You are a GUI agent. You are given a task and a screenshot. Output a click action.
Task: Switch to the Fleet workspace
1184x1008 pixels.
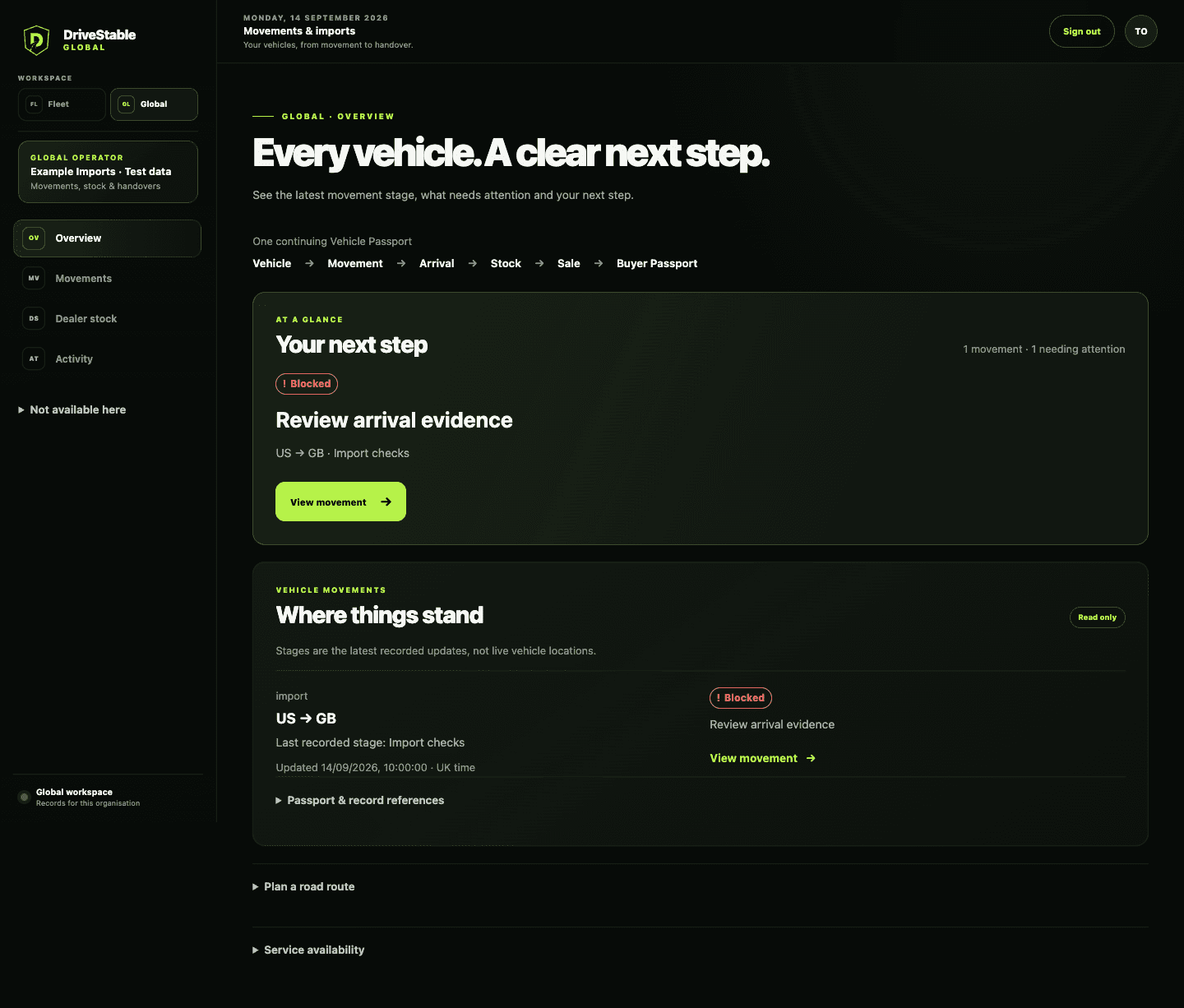pyautogui.click(x=62, y=104)
